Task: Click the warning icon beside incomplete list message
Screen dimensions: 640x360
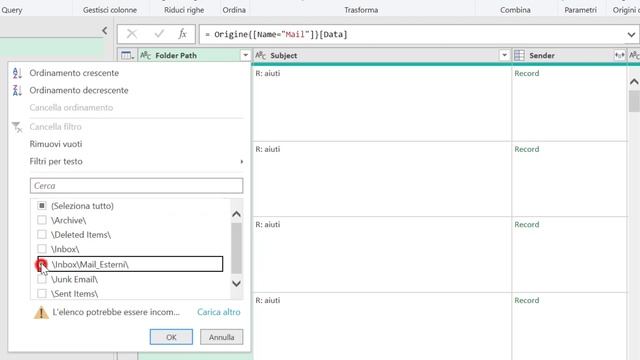Action: [41, 312]
